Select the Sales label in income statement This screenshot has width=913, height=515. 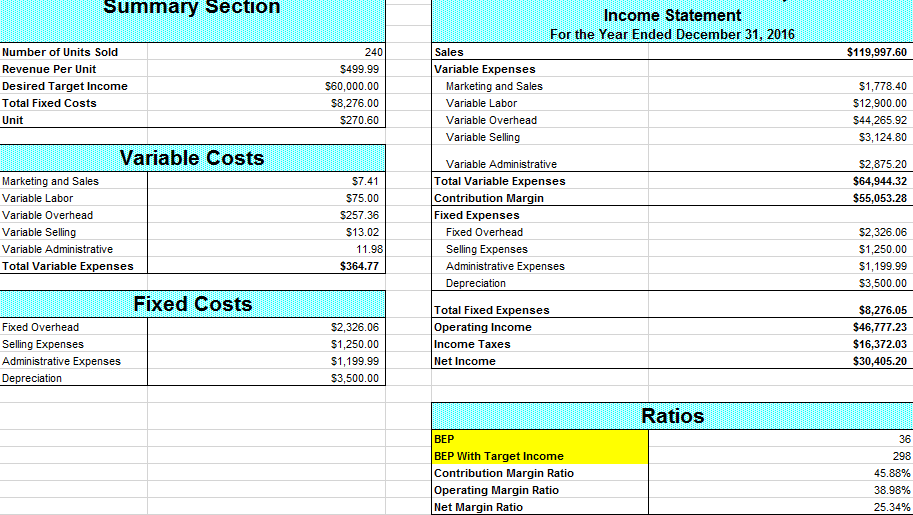449,52
